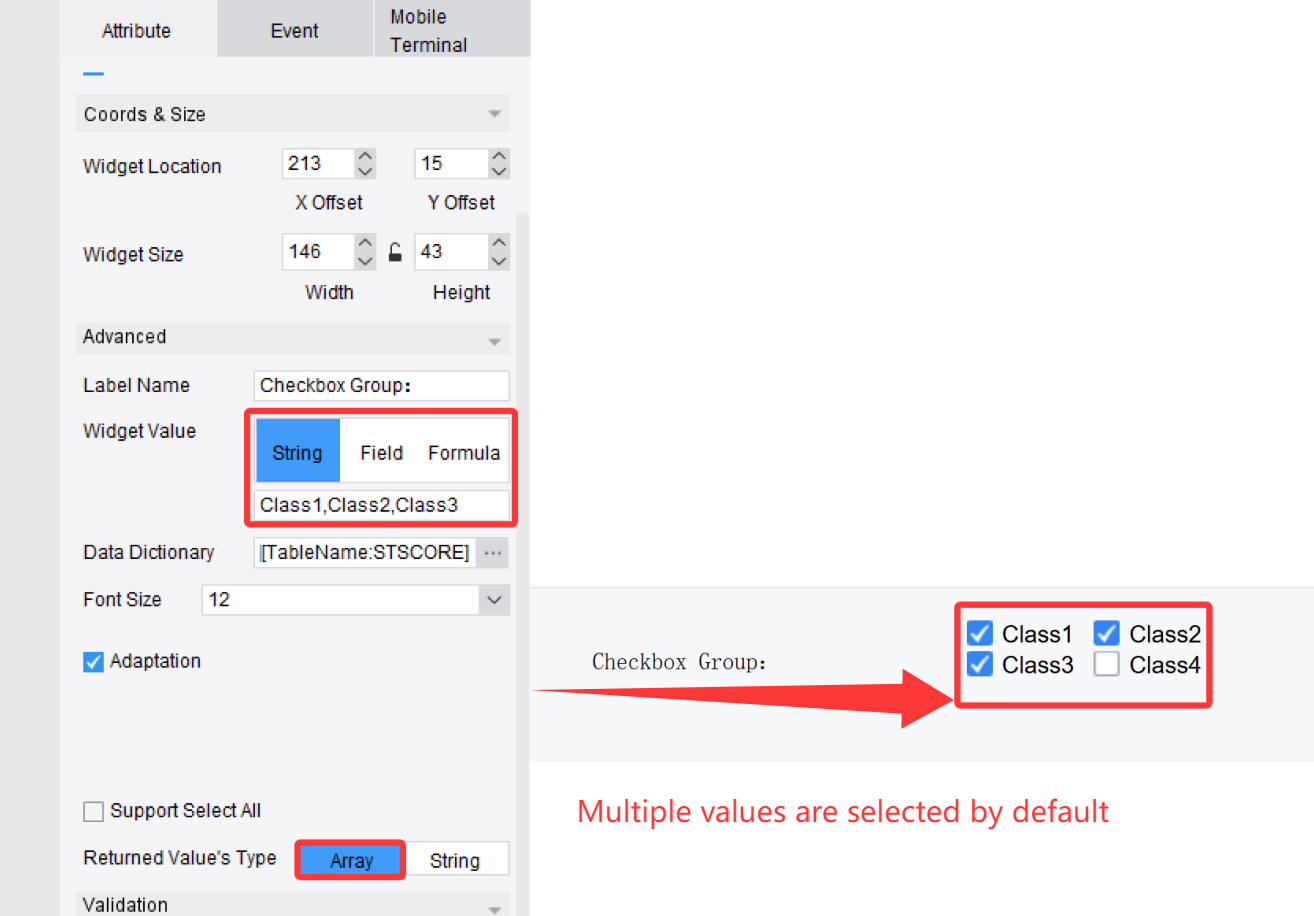This screenshot has width=1314, height=916.
Task: Click the 'Checkbox Group:' preview label
Action: pos(680,662)
